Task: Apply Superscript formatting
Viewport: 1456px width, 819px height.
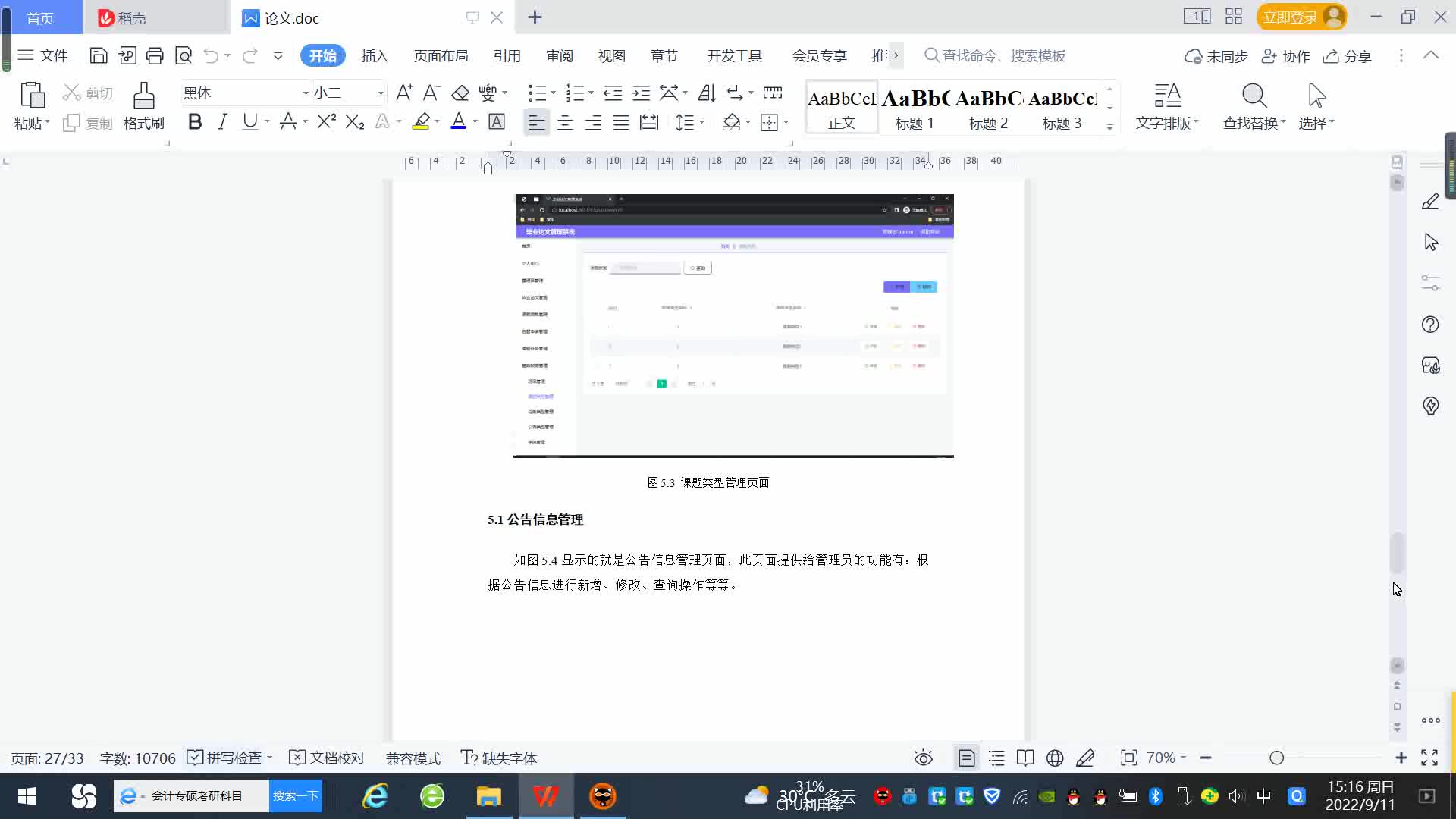Action: (x=326, y=121)
